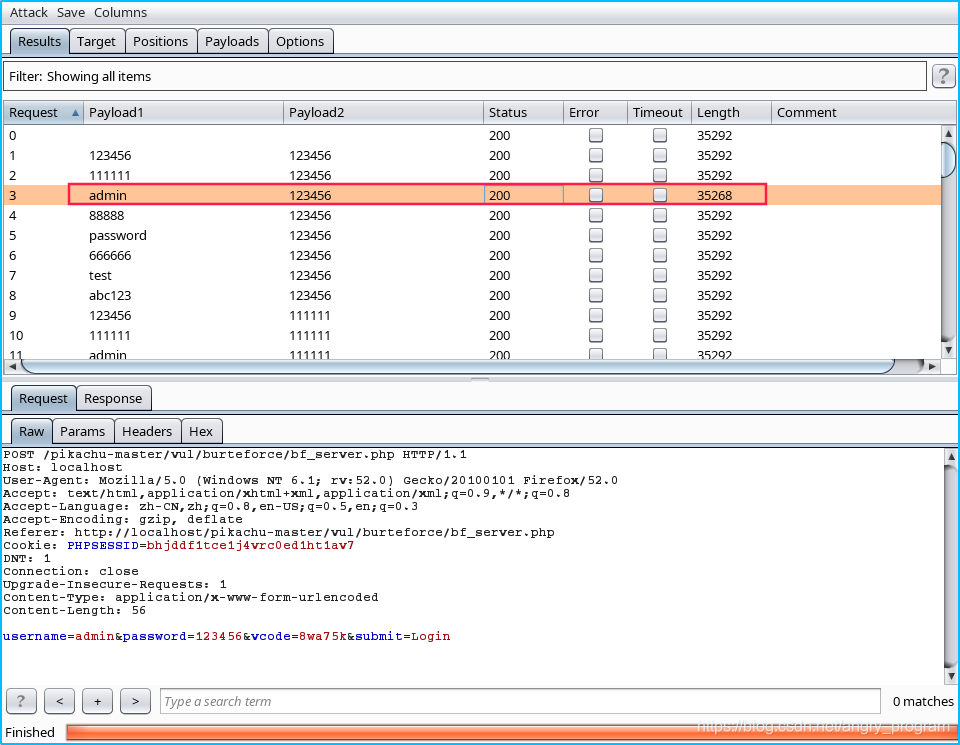Screen dimensions: 960x745
Task: Select the admin payload in row 3
Action: (108, 195)
